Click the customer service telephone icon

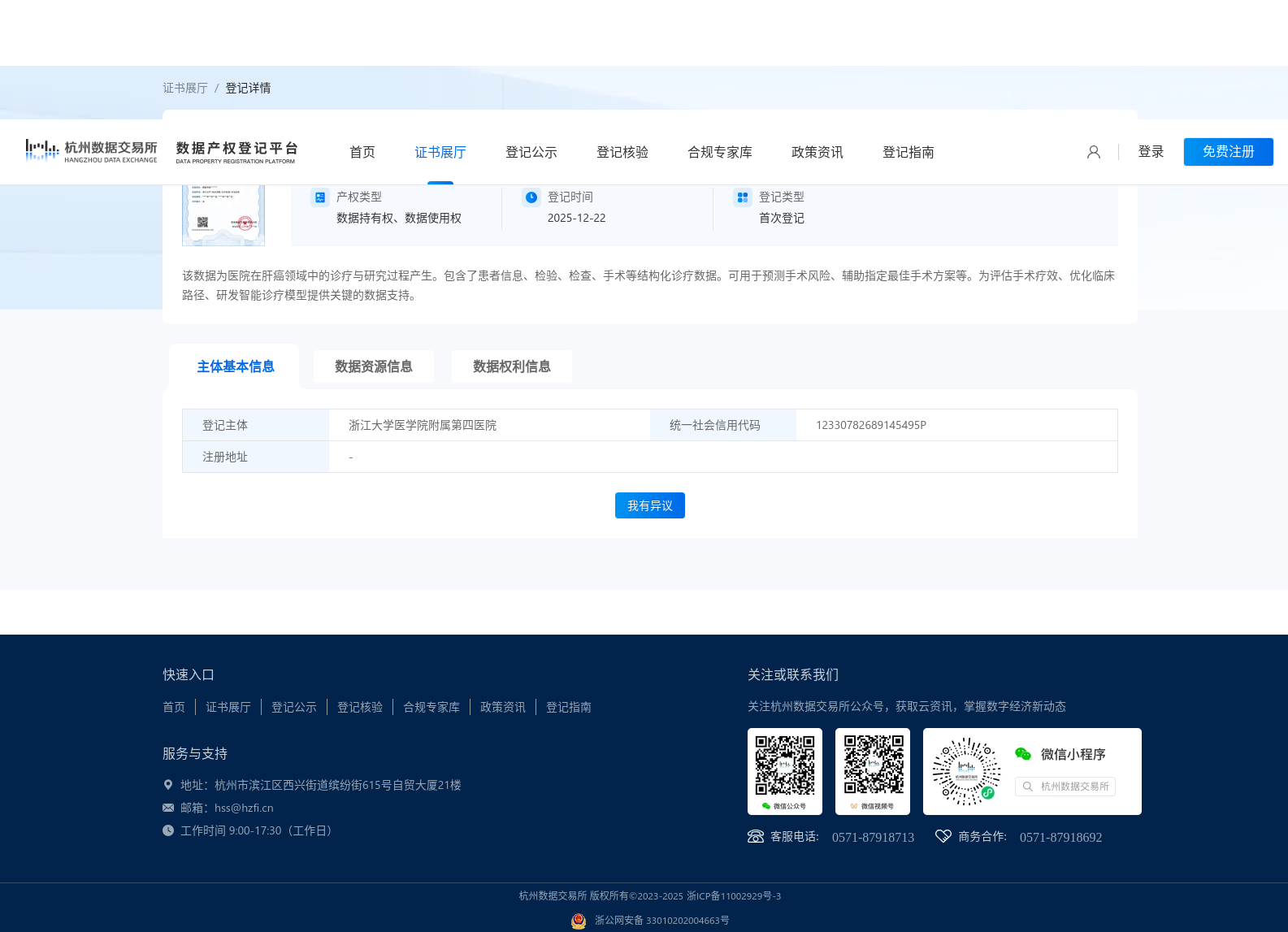tap(756, 836)
